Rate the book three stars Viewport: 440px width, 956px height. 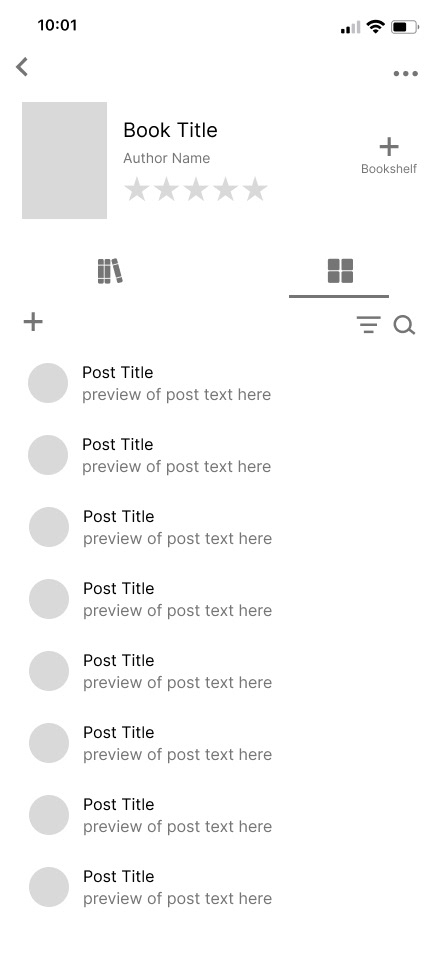(196, 189)
